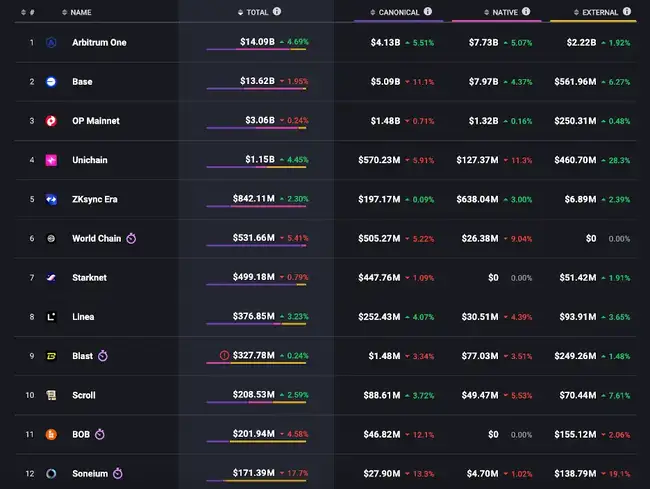Click the info icon next to TOTAL

[277, 12]
